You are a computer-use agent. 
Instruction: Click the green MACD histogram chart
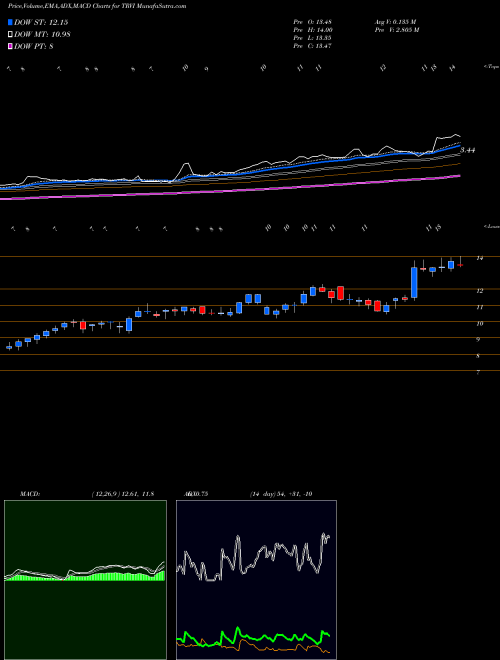85,580
